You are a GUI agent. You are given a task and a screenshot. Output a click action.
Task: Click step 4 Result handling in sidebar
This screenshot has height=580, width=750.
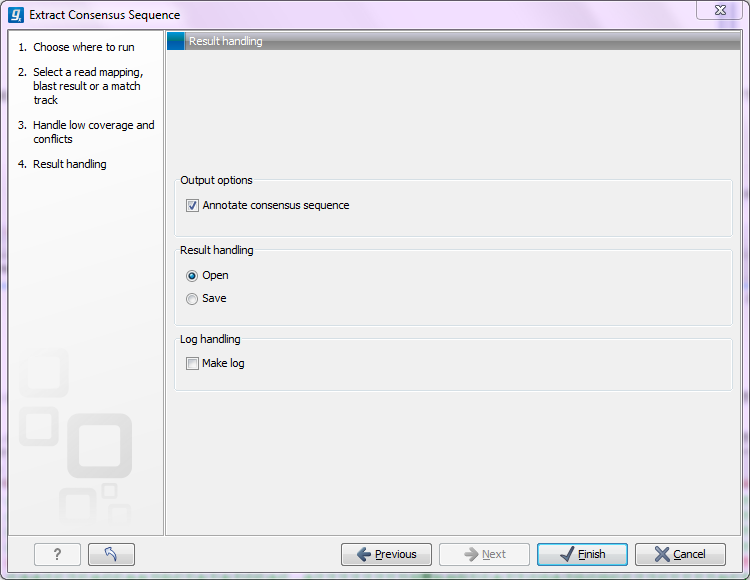[70, 164]
